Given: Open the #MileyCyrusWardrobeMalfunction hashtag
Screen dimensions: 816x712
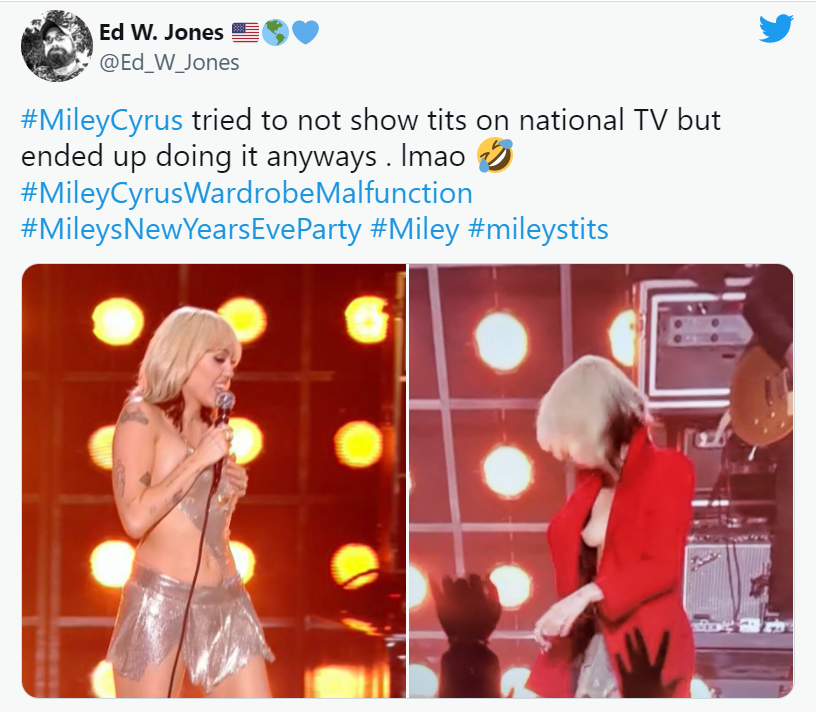Looking at the screenshot, I should [x=247, y=193].
